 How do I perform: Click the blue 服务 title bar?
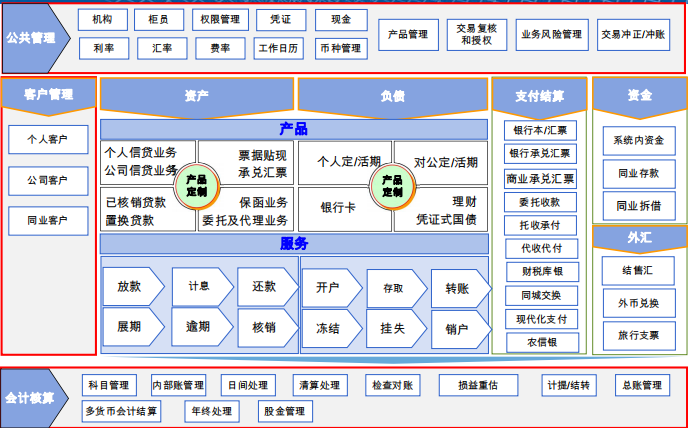[294, 244]
